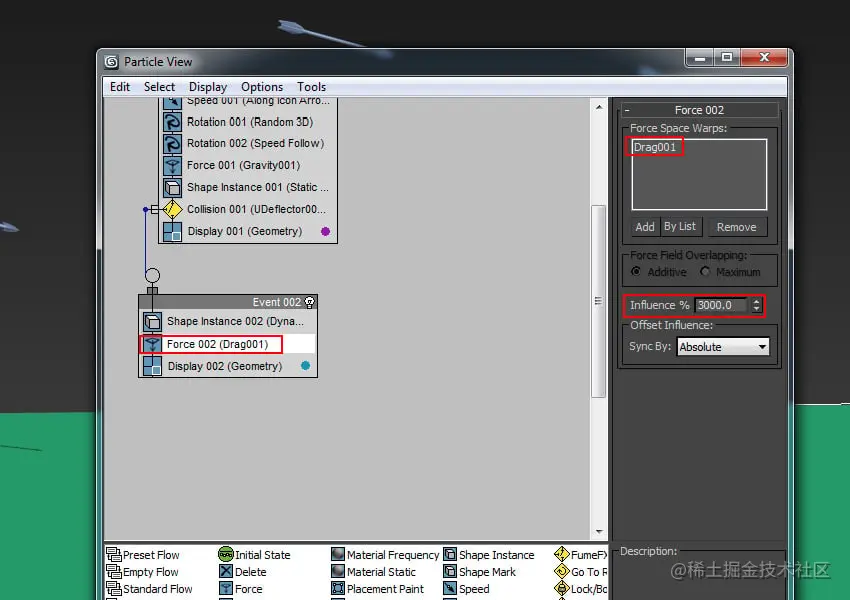The image size is (850, 600).
Task: Click the event view scrollbar up arrow
Action: coord(598,107)
